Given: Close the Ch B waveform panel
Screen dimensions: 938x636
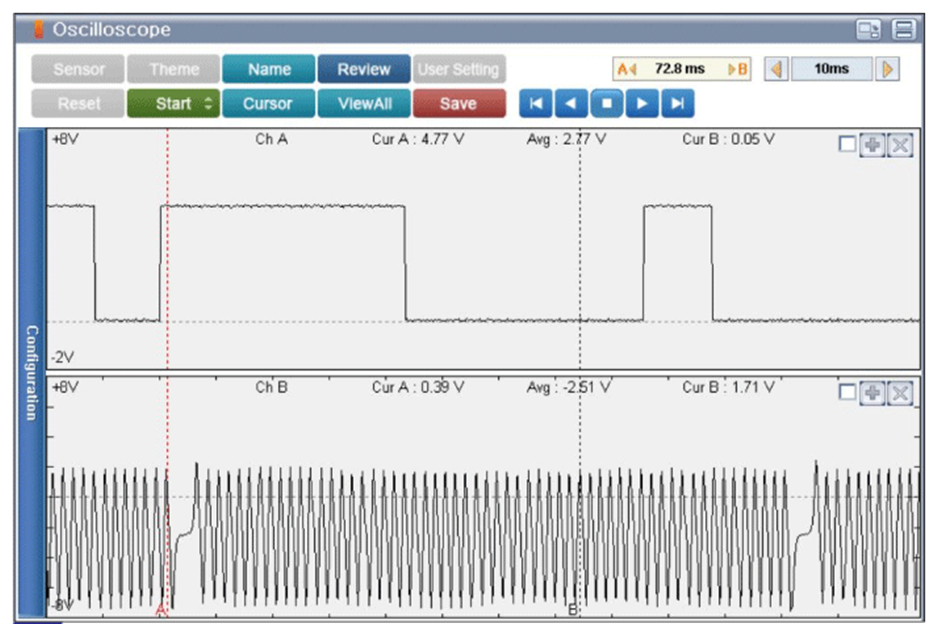Looking at the screenshot, I should (900, 393).
